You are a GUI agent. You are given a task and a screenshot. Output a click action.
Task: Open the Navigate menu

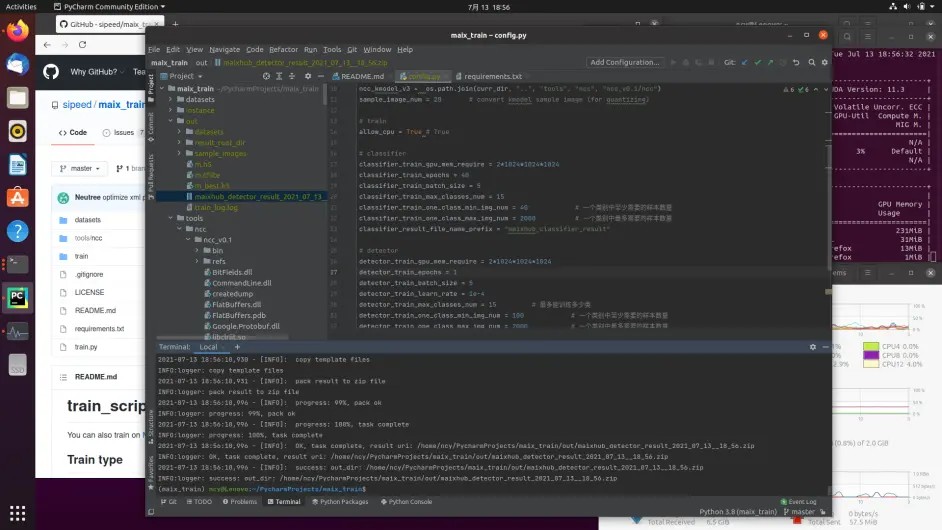224,49
